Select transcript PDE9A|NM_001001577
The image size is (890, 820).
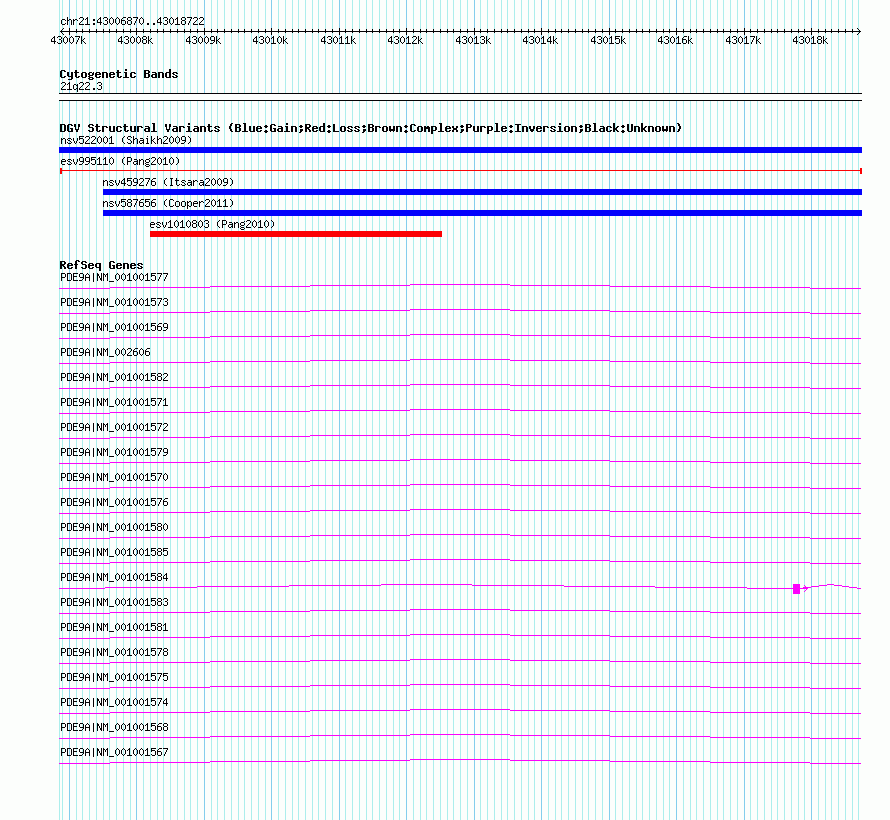point(114,277)
